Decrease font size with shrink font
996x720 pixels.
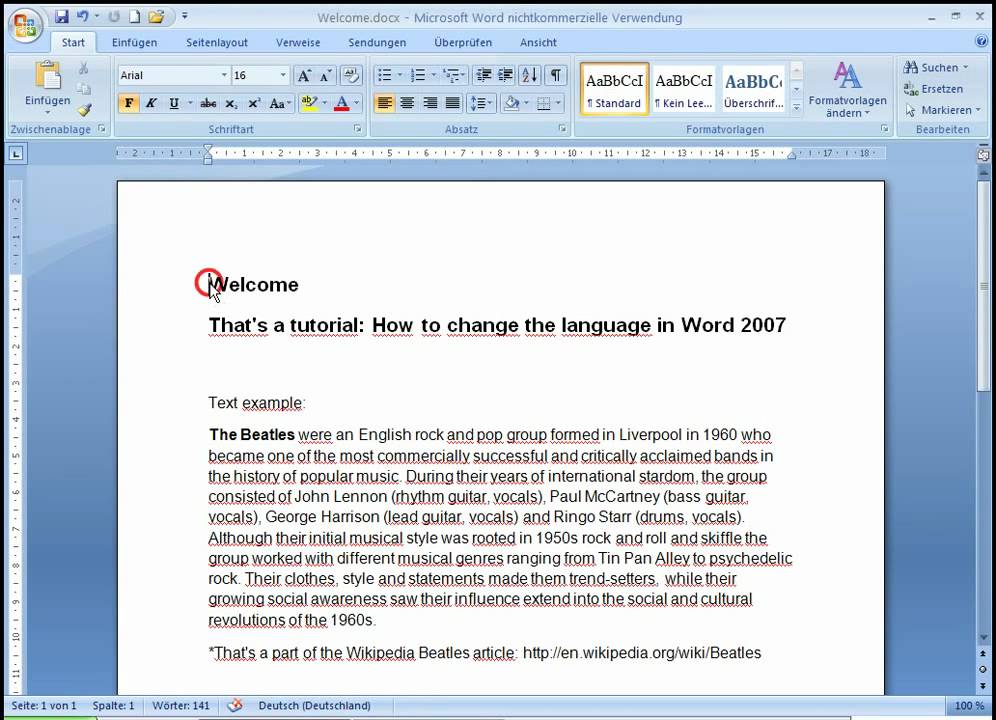(325, 76)
